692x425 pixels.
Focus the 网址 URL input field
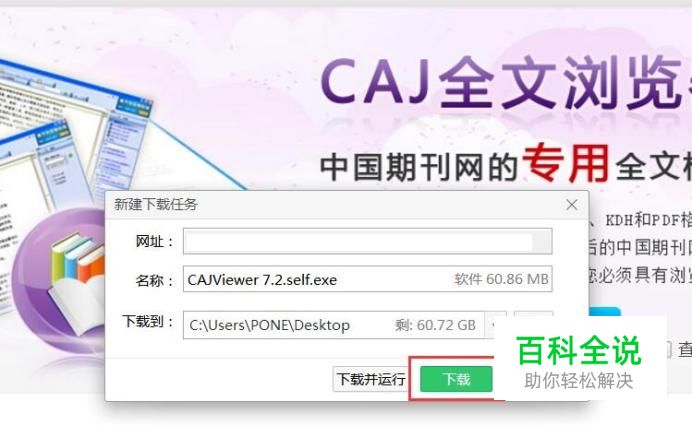coord(367,241)
